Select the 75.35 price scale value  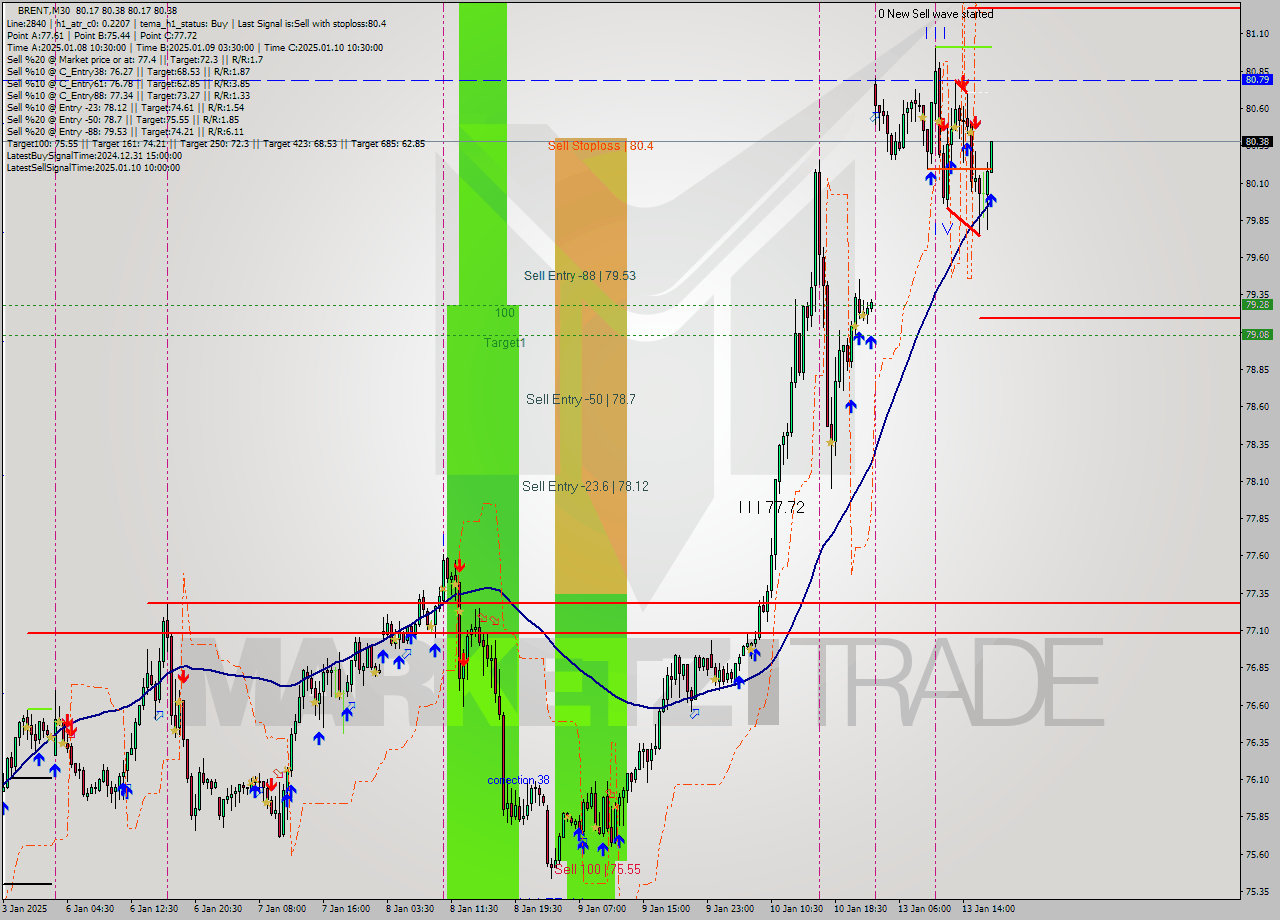(1257, 891)
